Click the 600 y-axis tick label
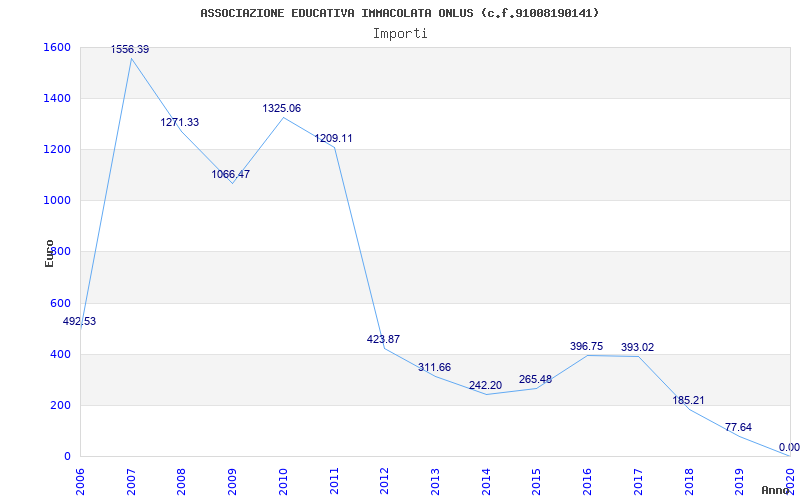Image resolution: width=800 pixels, height=500 pixels. pos(58,303)
